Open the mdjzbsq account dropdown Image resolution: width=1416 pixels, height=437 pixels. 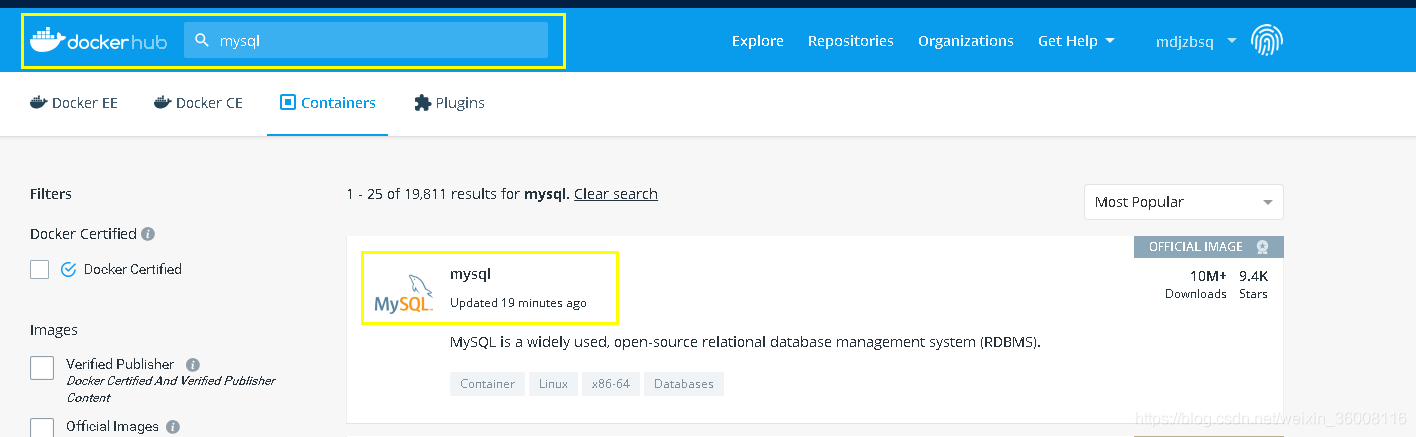point(1196,41)
